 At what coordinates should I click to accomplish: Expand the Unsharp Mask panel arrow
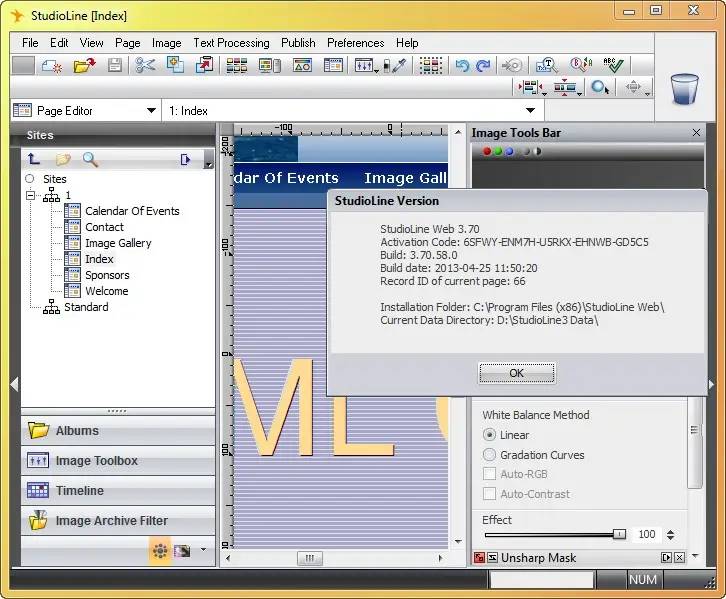coord(666,557)
